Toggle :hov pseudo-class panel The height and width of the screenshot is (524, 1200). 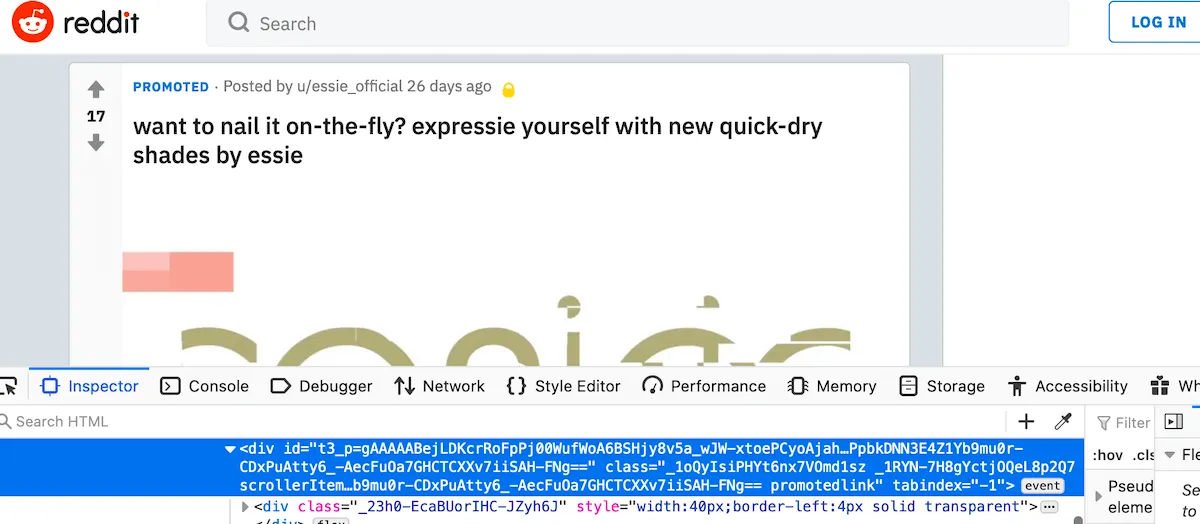point(1107,455)
